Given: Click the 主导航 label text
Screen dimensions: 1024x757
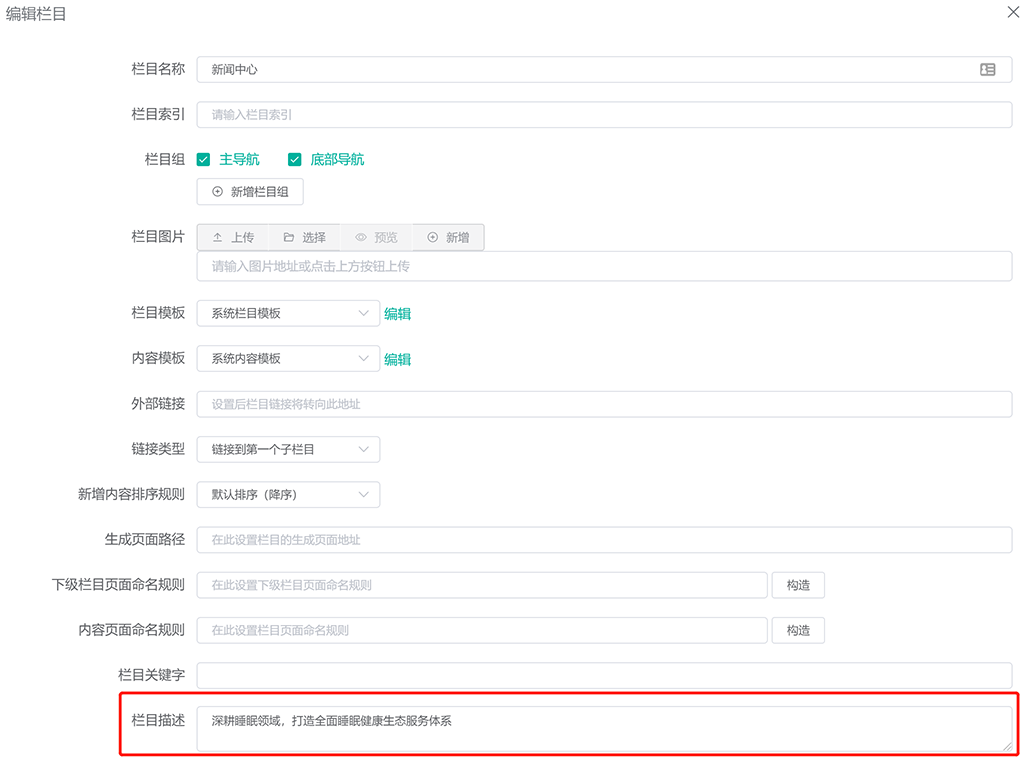Looking at the screenshot, I should click(239, 159).
